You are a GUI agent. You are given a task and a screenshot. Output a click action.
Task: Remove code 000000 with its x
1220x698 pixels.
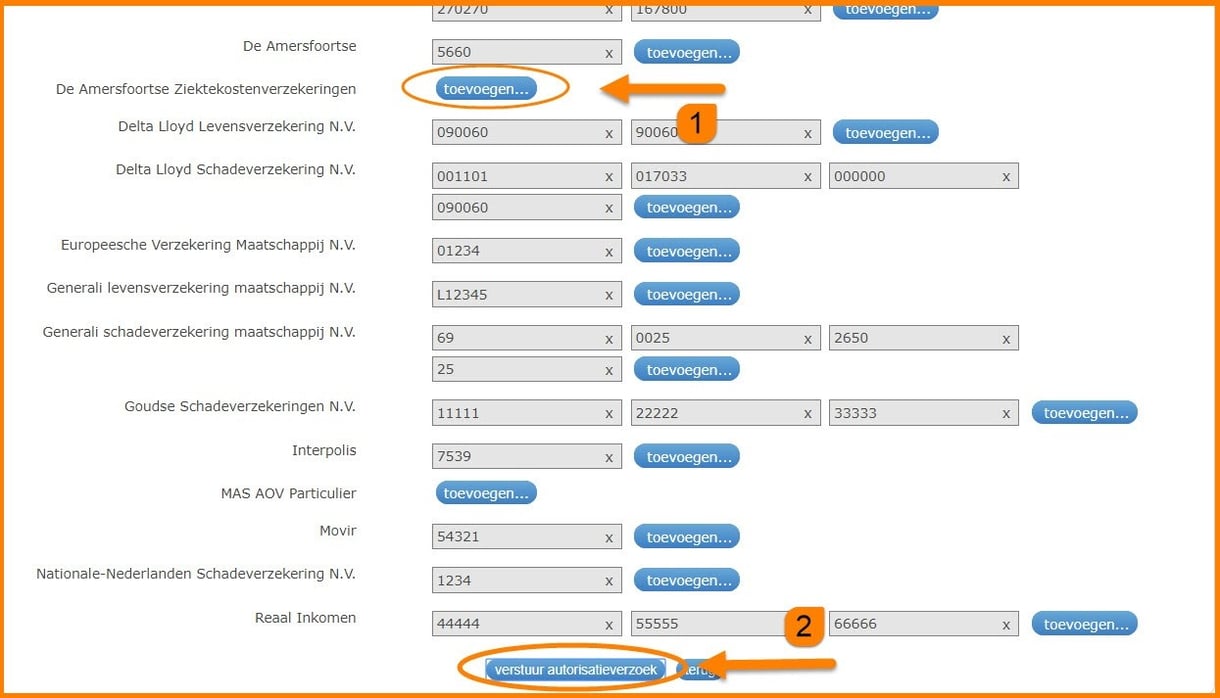pyautogui.click(x=1006, y=177)
